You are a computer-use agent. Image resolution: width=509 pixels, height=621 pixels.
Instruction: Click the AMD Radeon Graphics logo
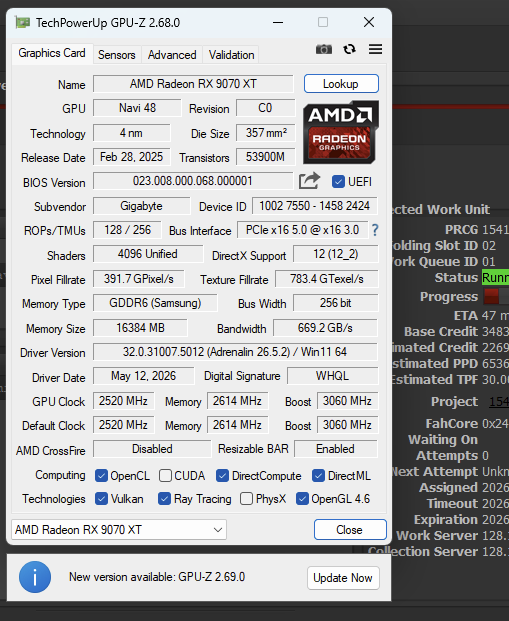(x=341, y=132)
